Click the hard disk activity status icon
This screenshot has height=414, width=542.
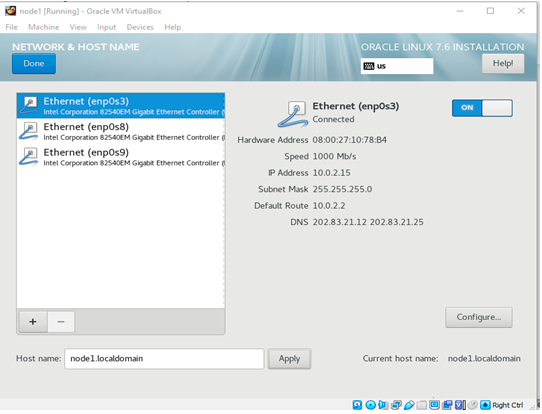coord(357,405)
